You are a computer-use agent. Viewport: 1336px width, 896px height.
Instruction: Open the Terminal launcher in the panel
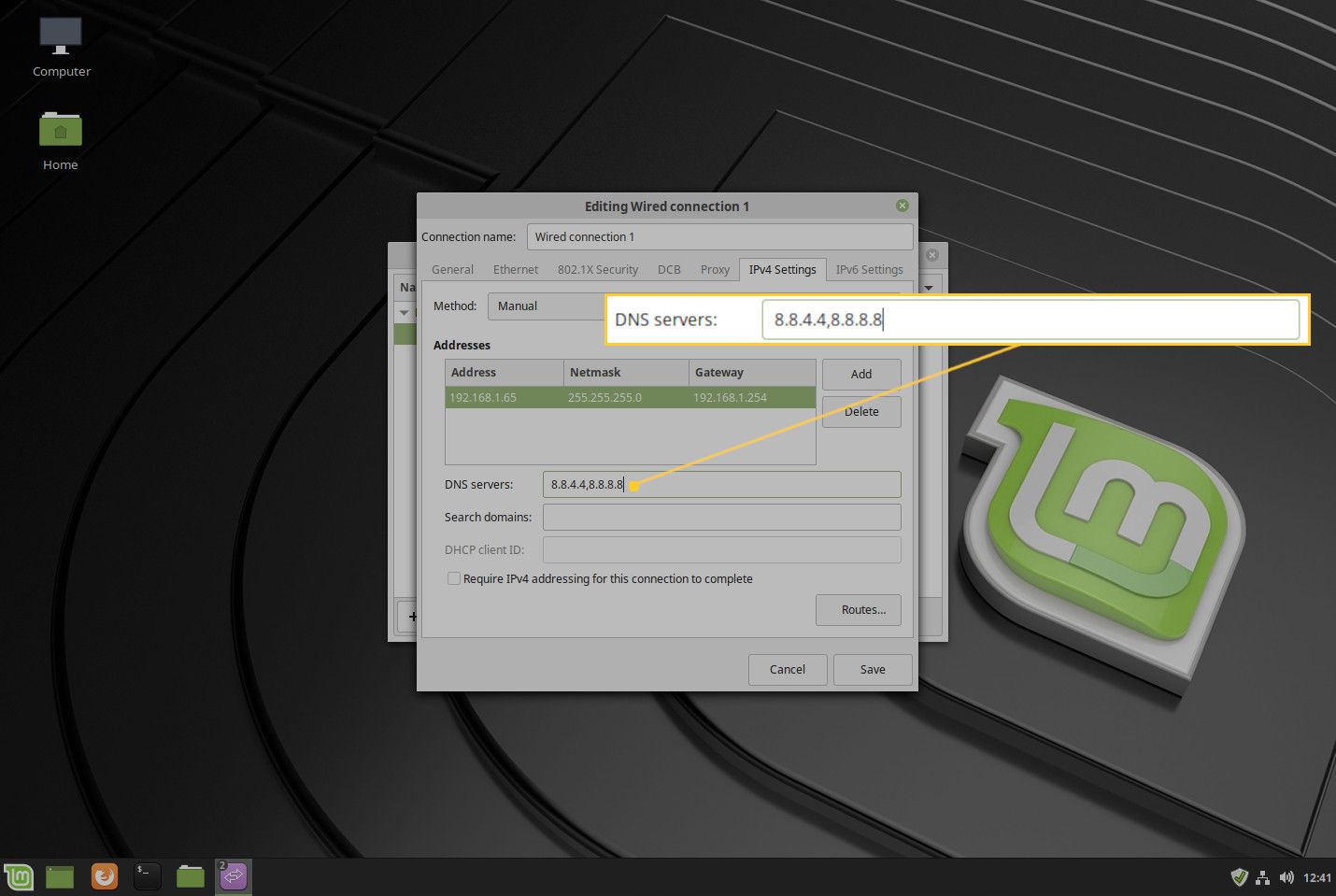coord(148,876)
